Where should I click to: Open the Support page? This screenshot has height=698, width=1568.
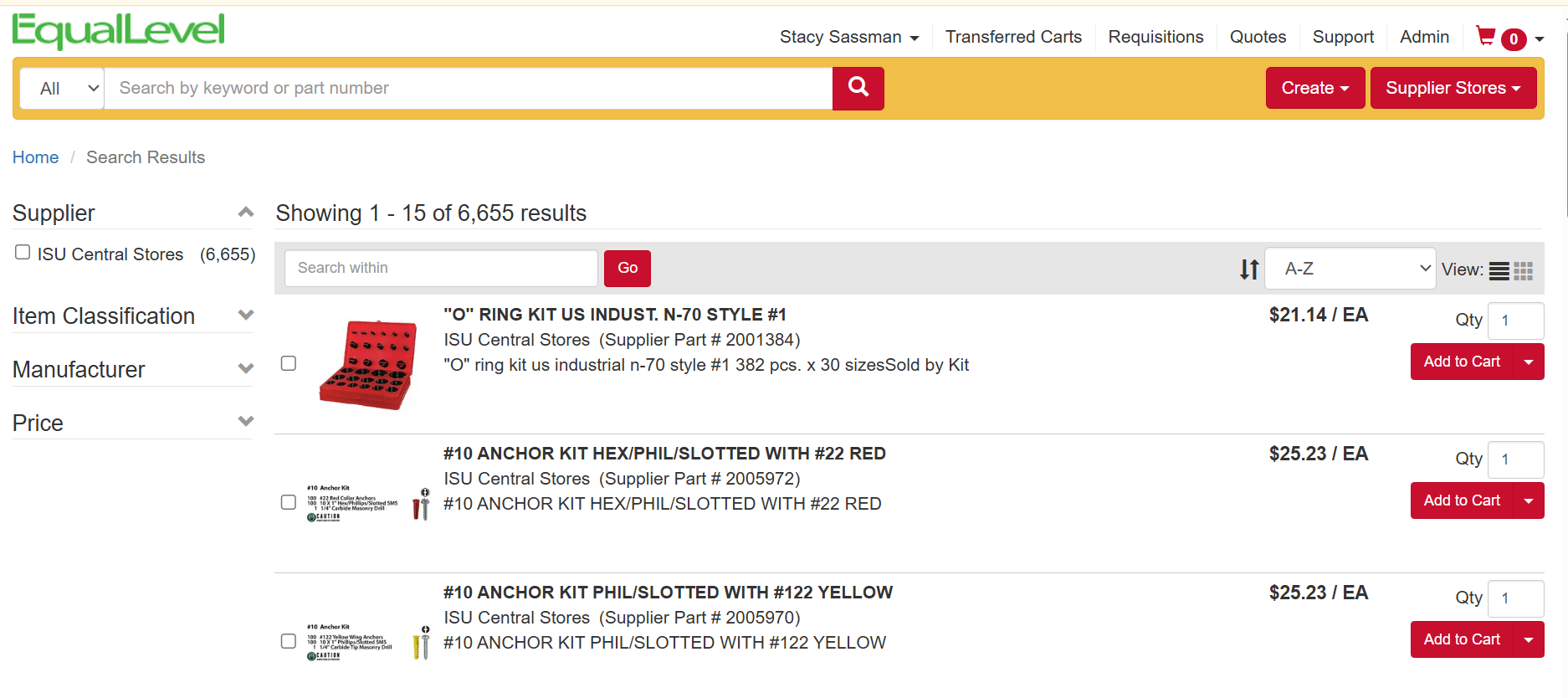[1343, 37]
